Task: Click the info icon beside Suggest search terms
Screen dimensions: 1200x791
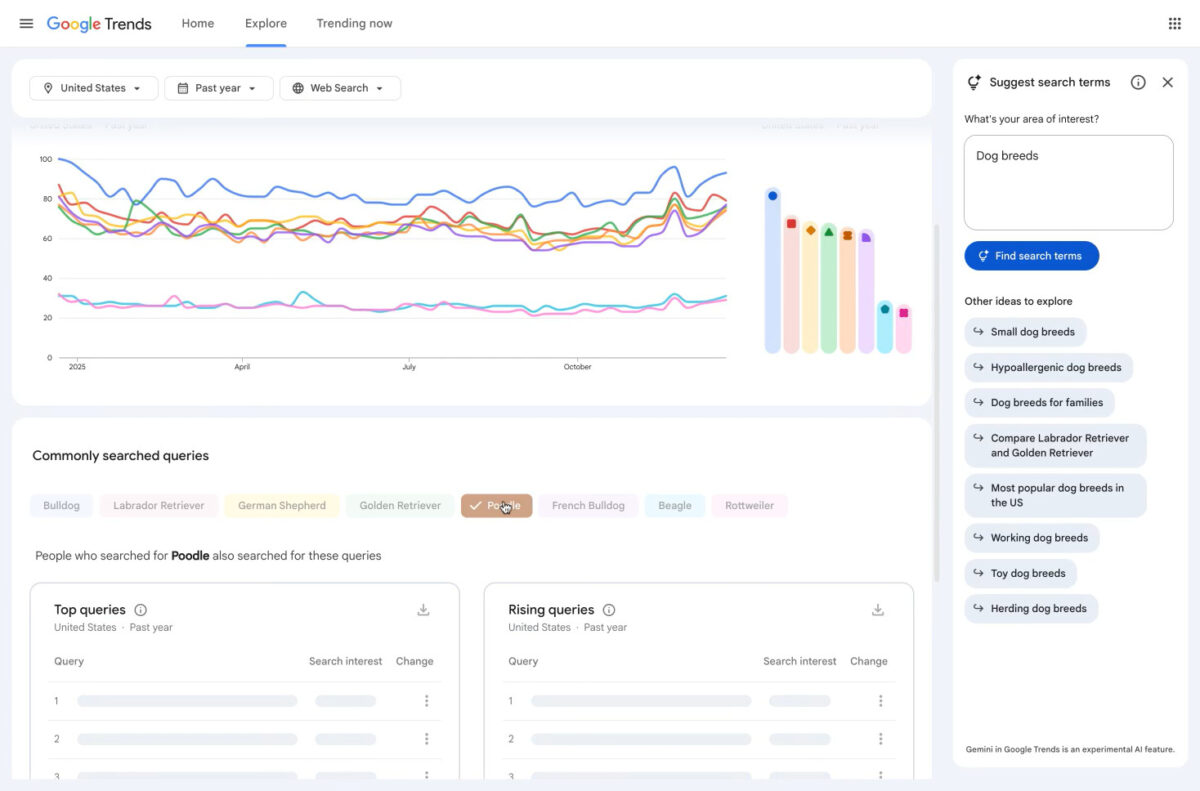Action: (x=1138, y=83)
